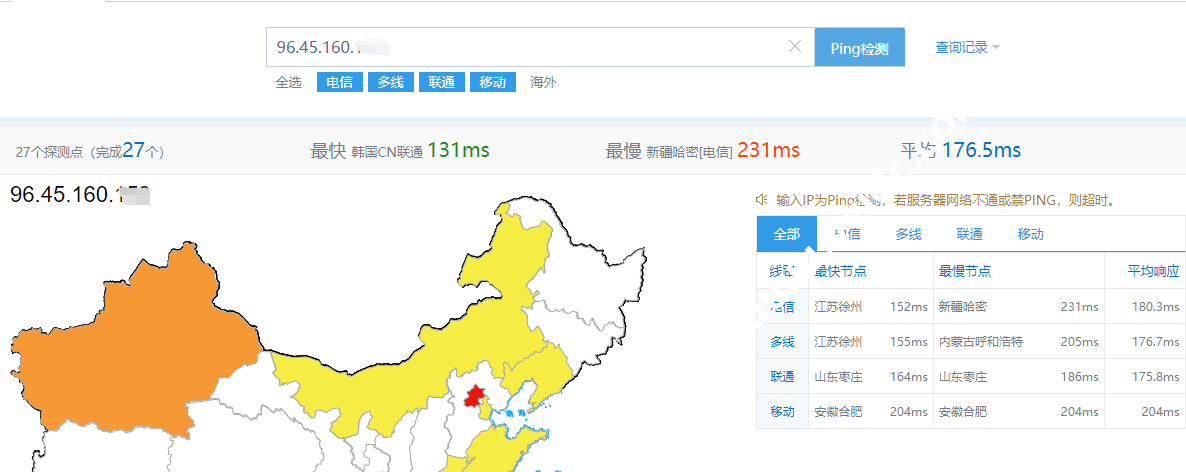Click 韩国CN联通 fastest node label
Screen dimensions: 1186x472
coord(387,152)
